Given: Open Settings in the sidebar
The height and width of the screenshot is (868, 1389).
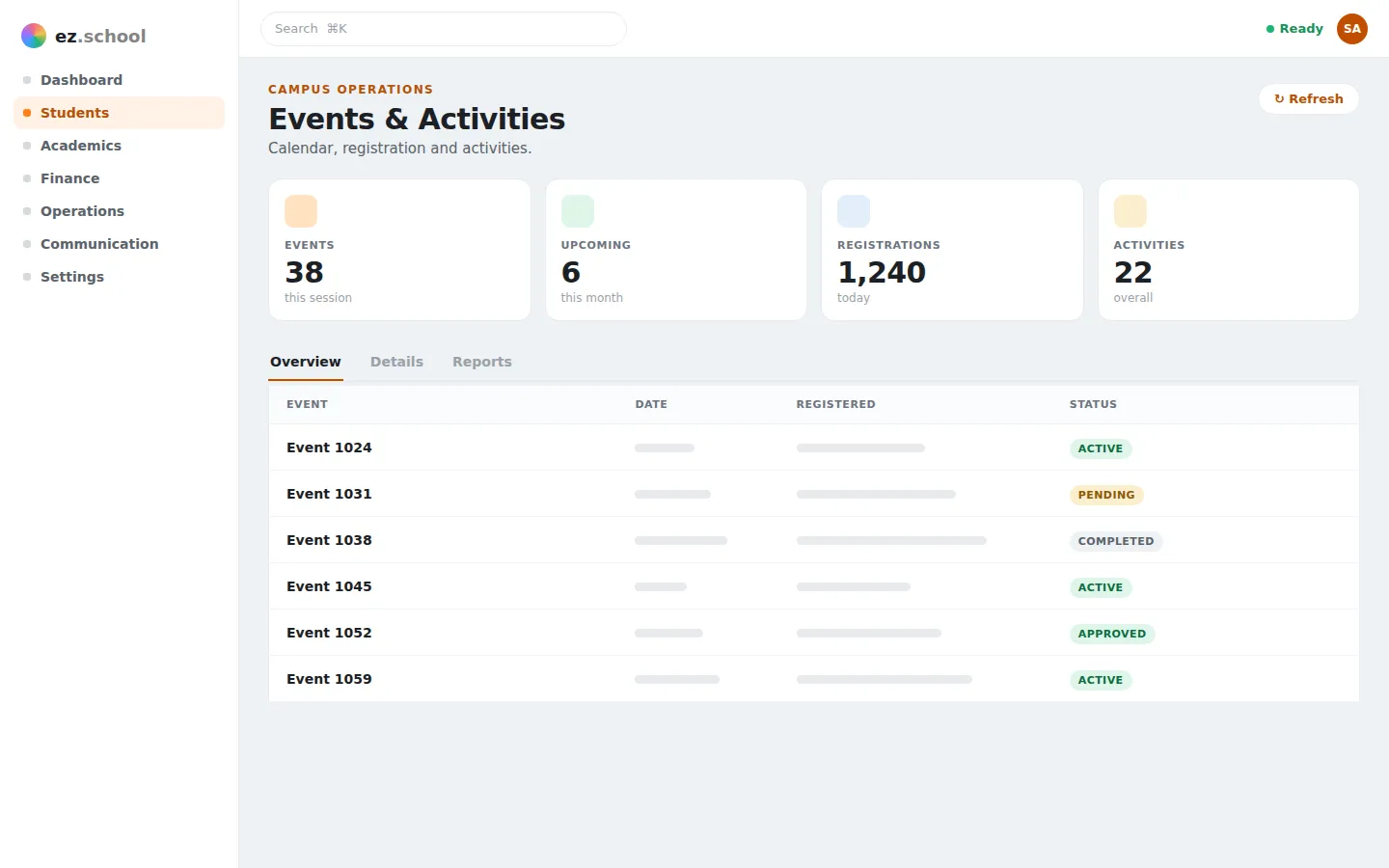Looking at the screenshot, I should click(x=120, y=277).
